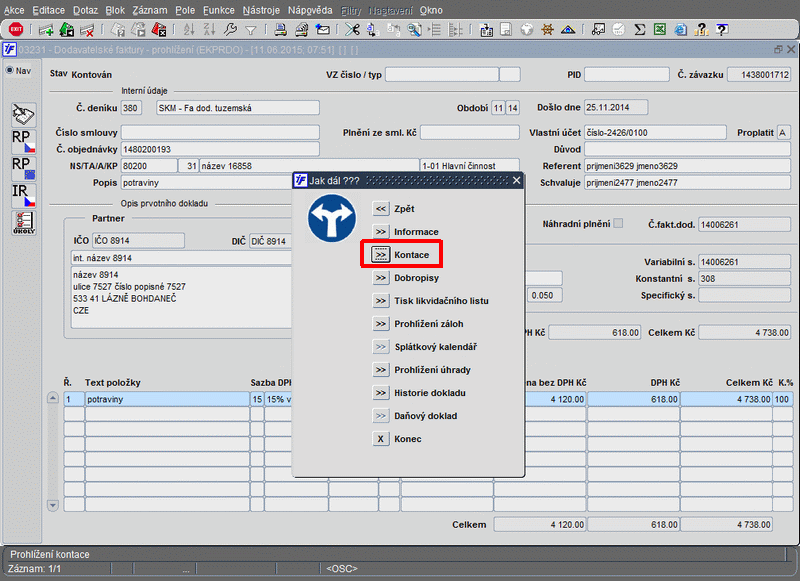Click the red EXIT toolbar icon
The height and width of the screenshot is (581, 800).
16,30
